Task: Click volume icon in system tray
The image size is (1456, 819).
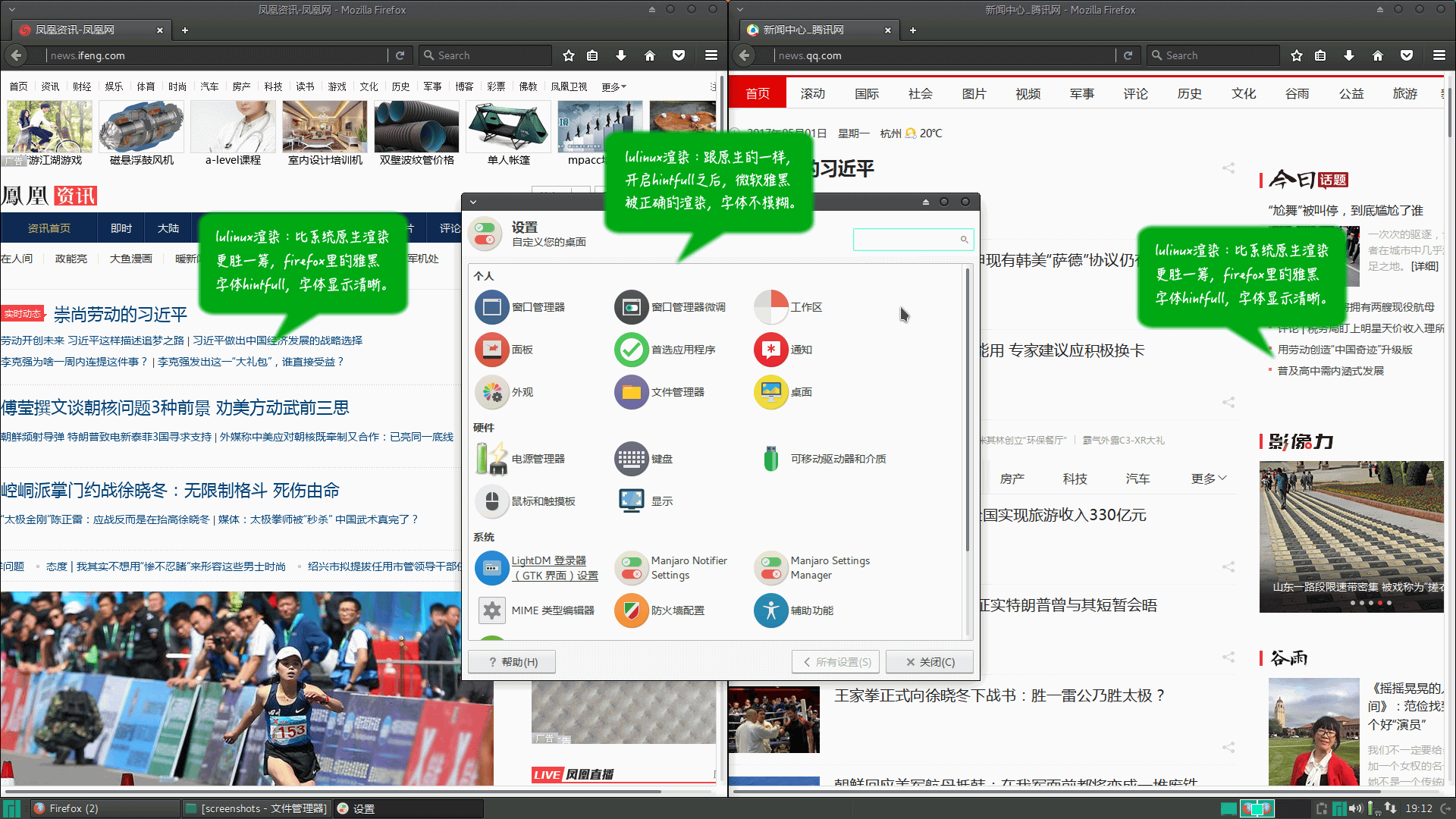Action: point(1355,808)
